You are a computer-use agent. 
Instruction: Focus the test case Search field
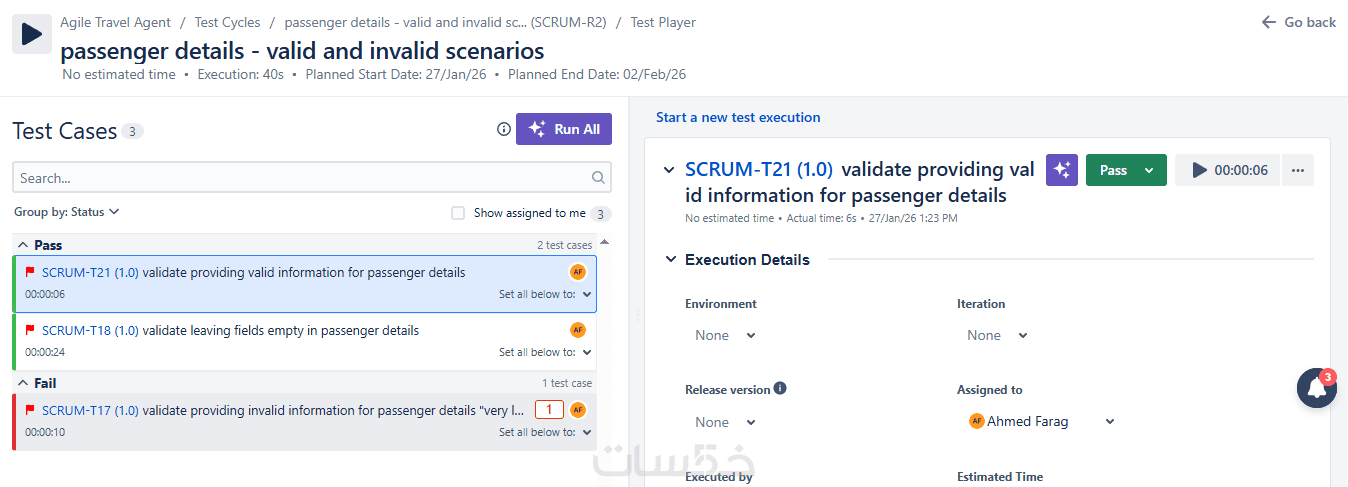pyautogui.click(x=300, y=178)
